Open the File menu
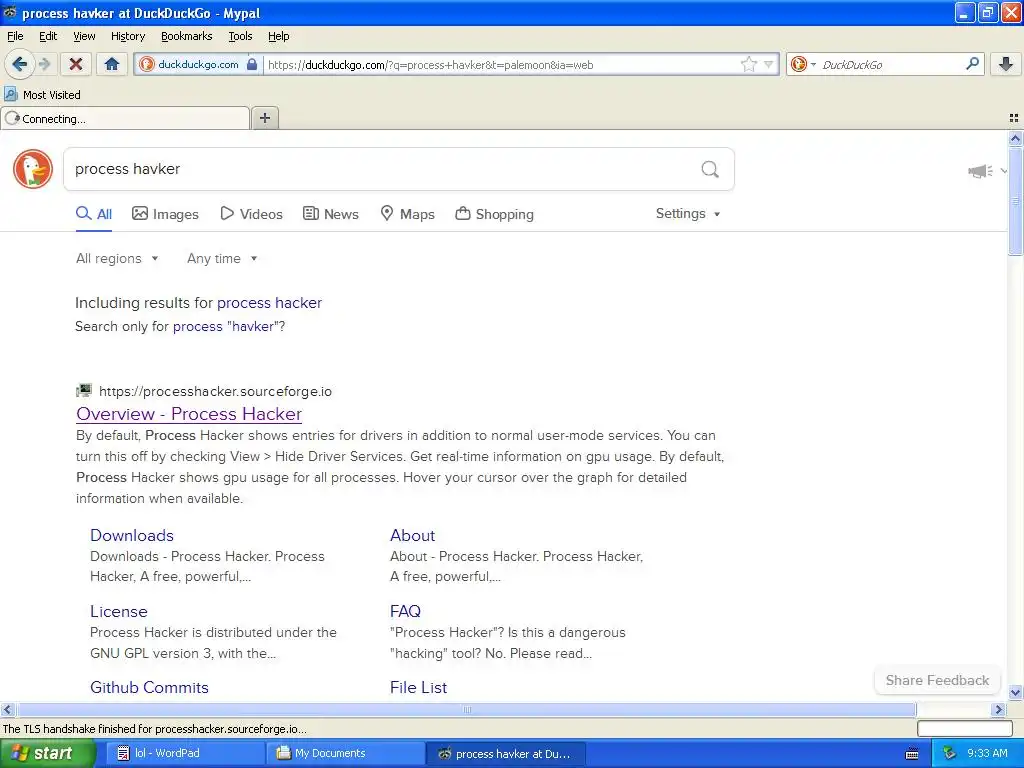Image resolution: width=1024 pixels, height=768 pixels. [x=15, y=36]
